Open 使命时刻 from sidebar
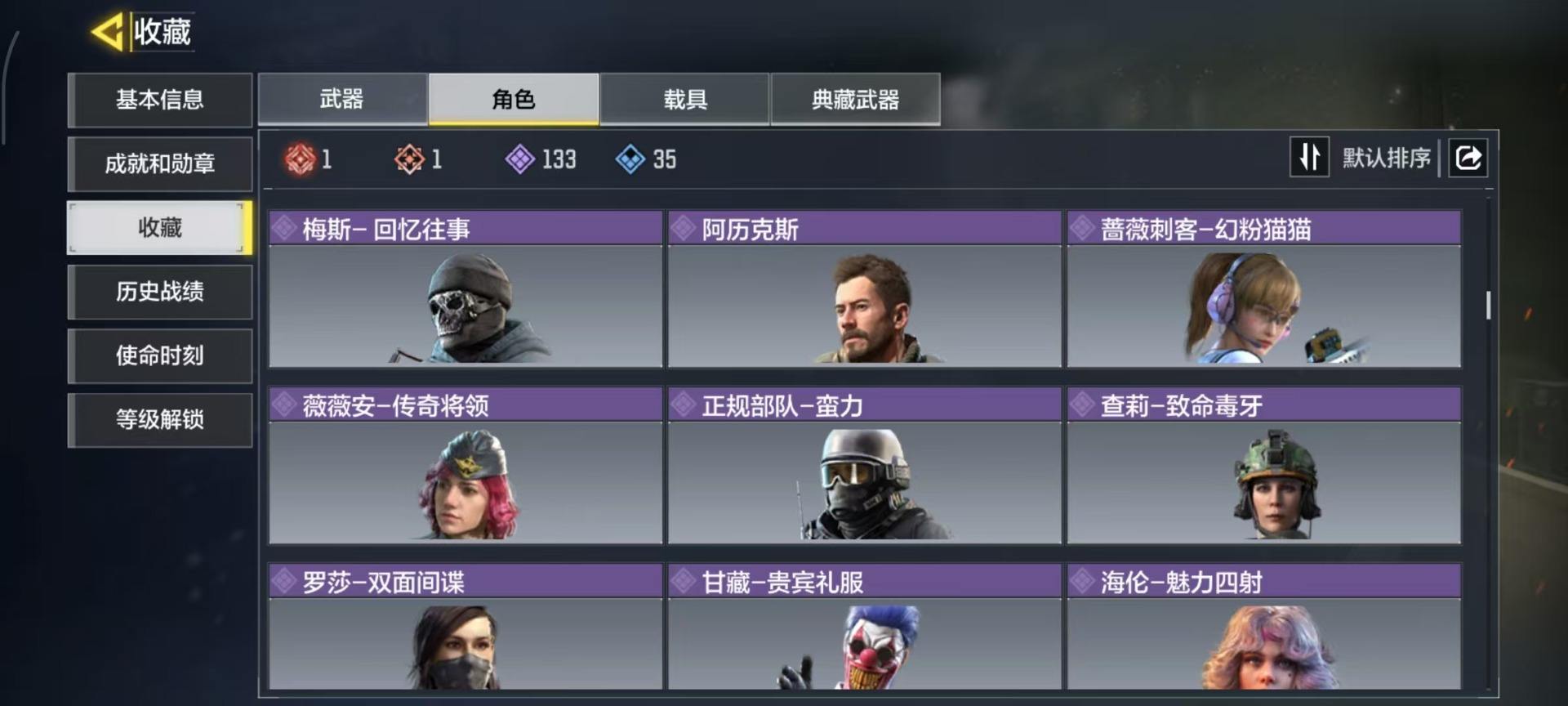1568x706 pixels. point(160,355)
